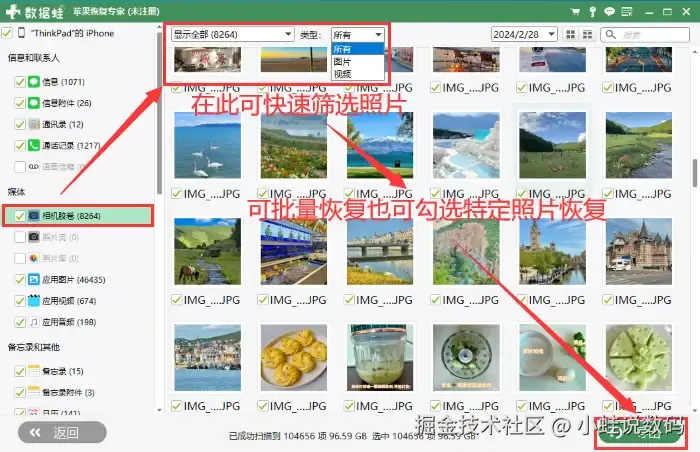Toggle the "ThinkPad"的 iPhone device checkbox
Viewport: 700px width, 452px height.
point(7,33)
